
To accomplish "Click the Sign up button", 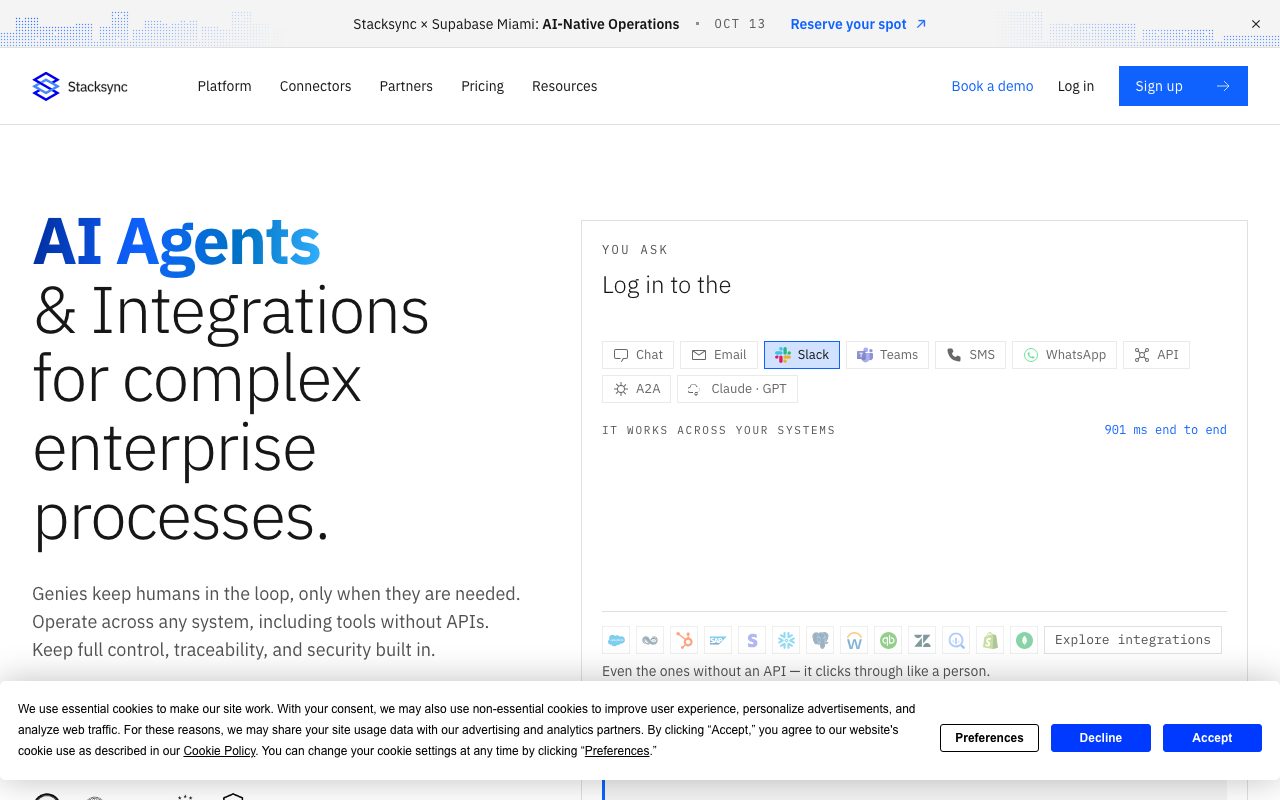I will 1183,86.
